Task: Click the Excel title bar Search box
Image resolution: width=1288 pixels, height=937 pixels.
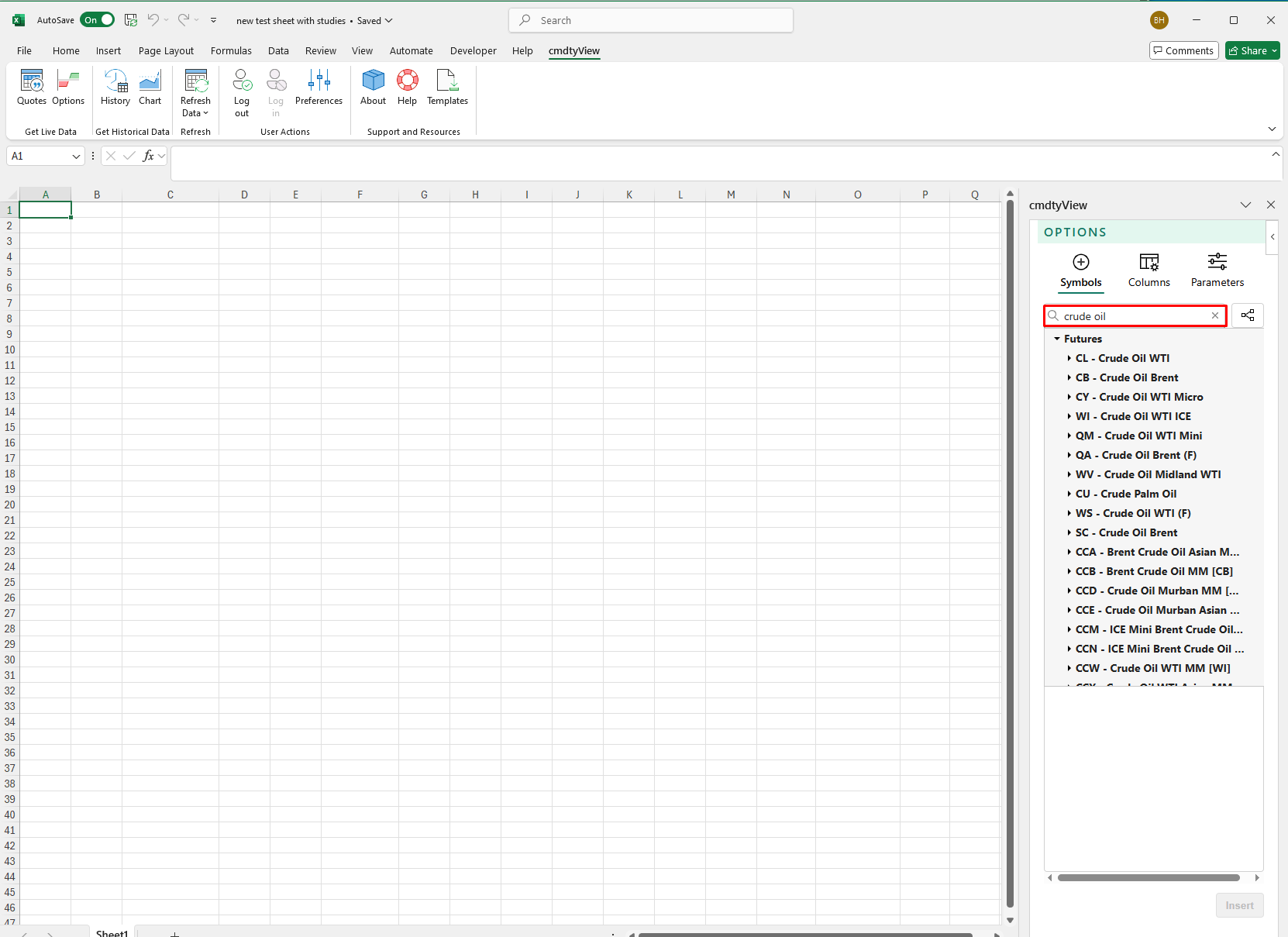Action: point(651,20)
